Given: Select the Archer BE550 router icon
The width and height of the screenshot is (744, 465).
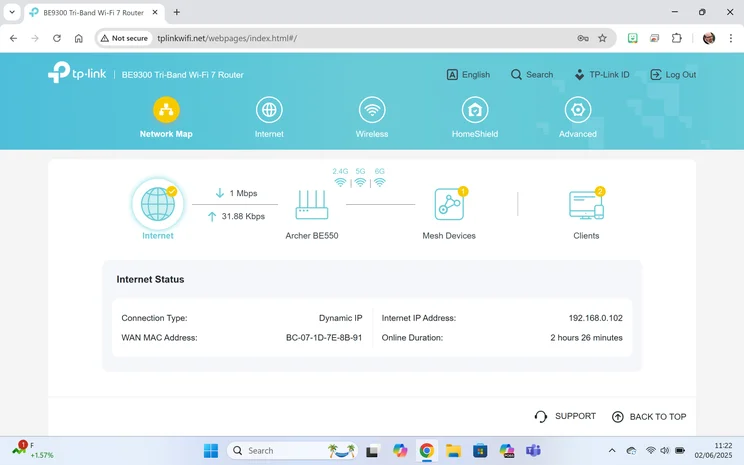Looking at the screenshot, I should [311, 204].
